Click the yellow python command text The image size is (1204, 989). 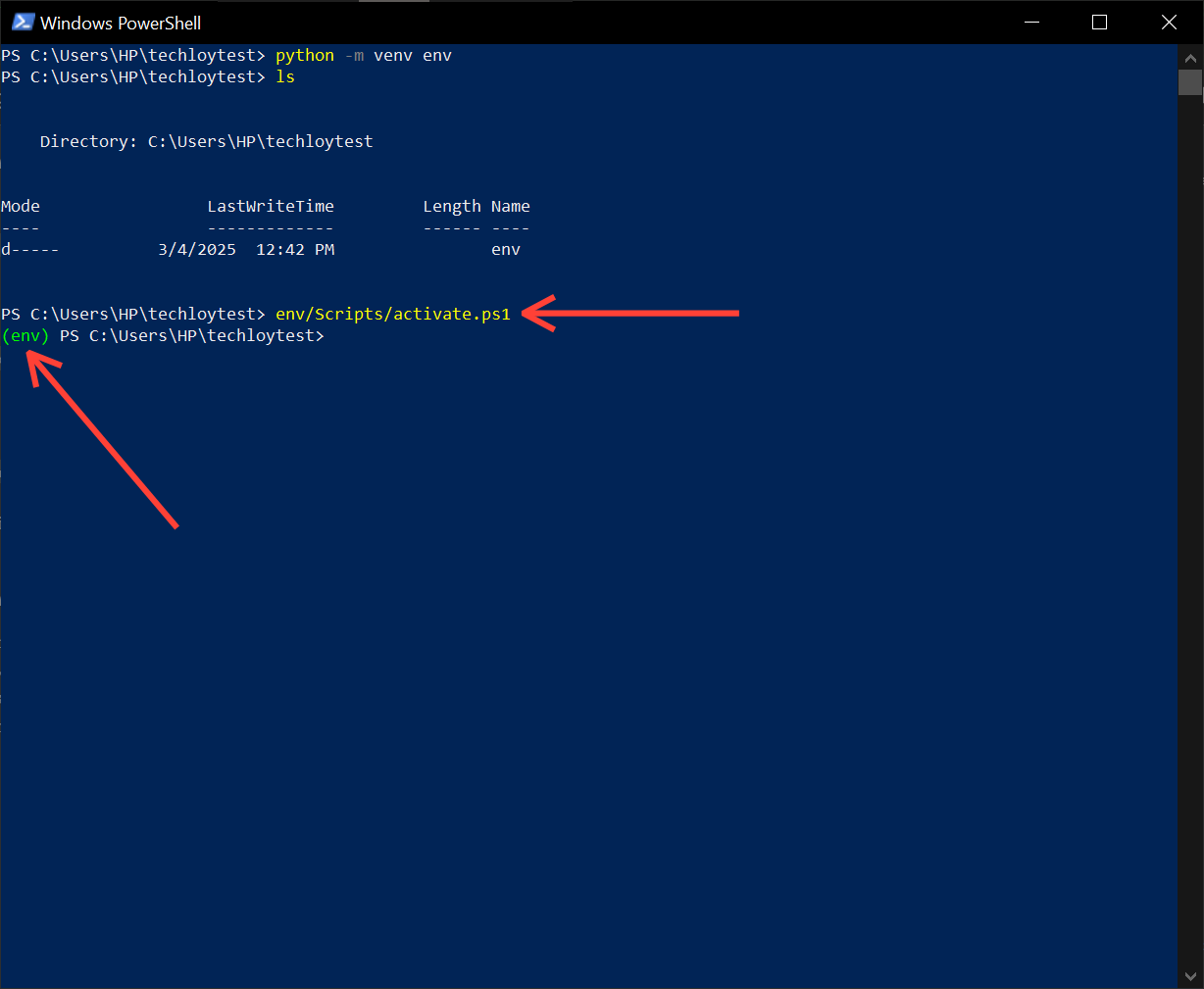[304, 55]
